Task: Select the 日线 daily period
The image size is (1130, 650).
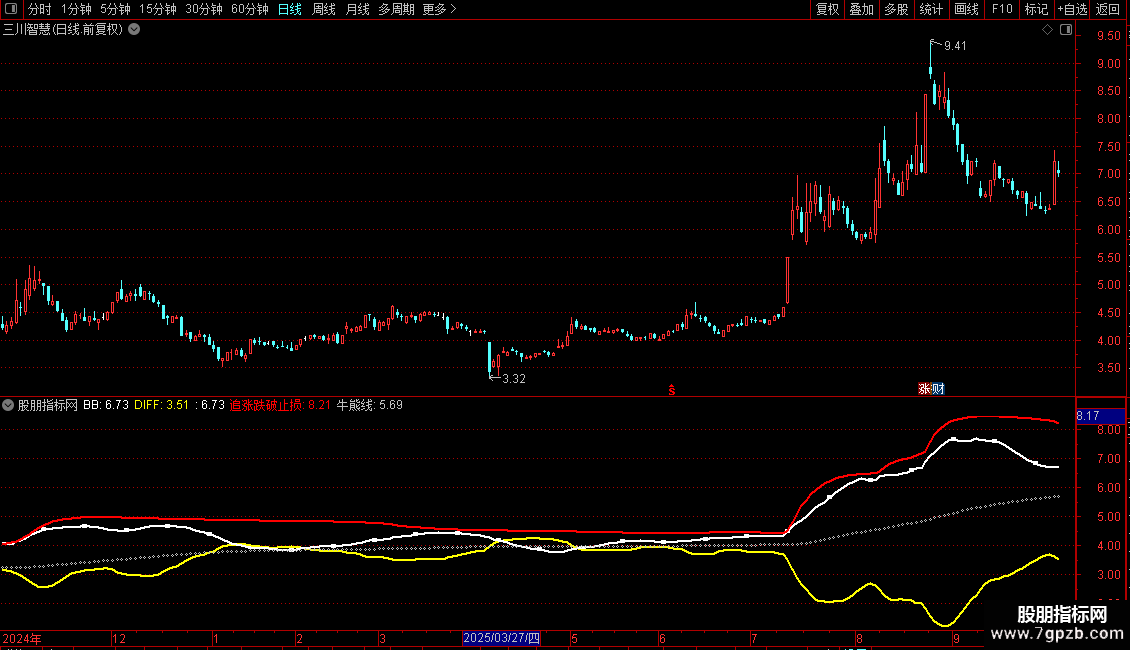Action: 290,9
